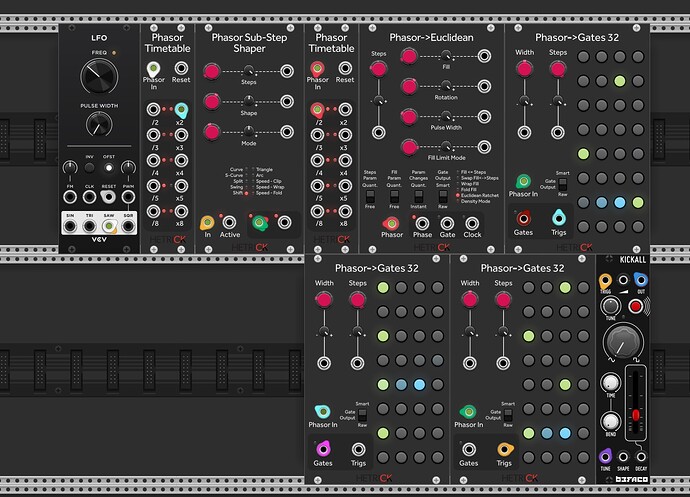Click the LFO PULSE WIDTH knob
This screenshot has height=497, width=690.
tap(99, 124)
